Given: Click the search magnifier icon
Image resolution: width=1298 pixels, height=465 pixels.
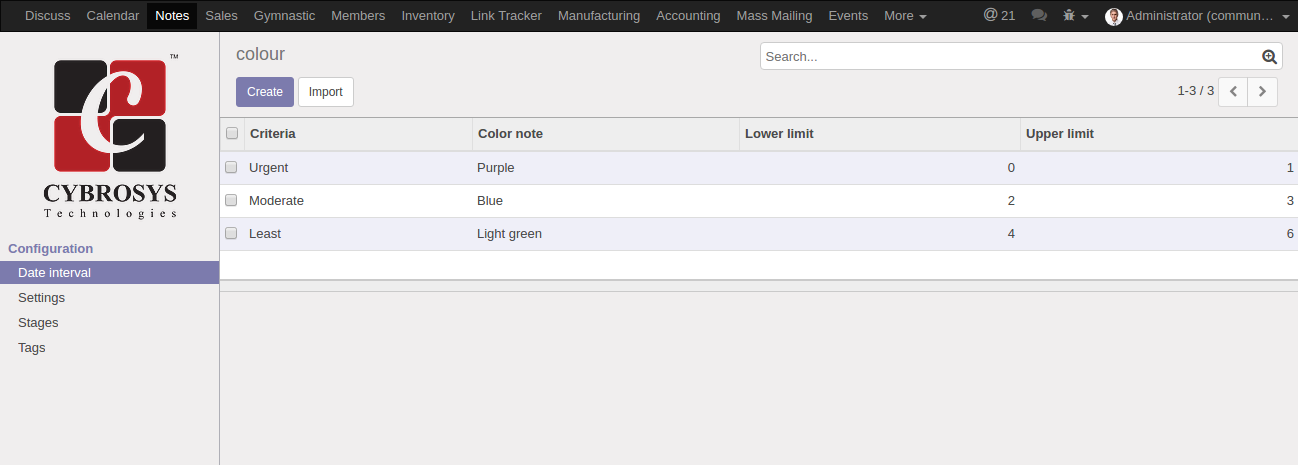Looking at the screenshot, I should 1269,57.
